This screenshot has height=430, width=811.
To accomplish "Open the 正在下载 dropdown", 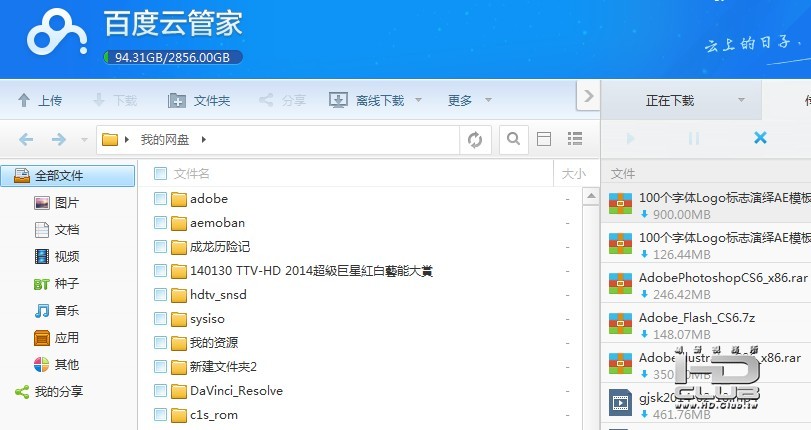I will click(x=741, y=100).
